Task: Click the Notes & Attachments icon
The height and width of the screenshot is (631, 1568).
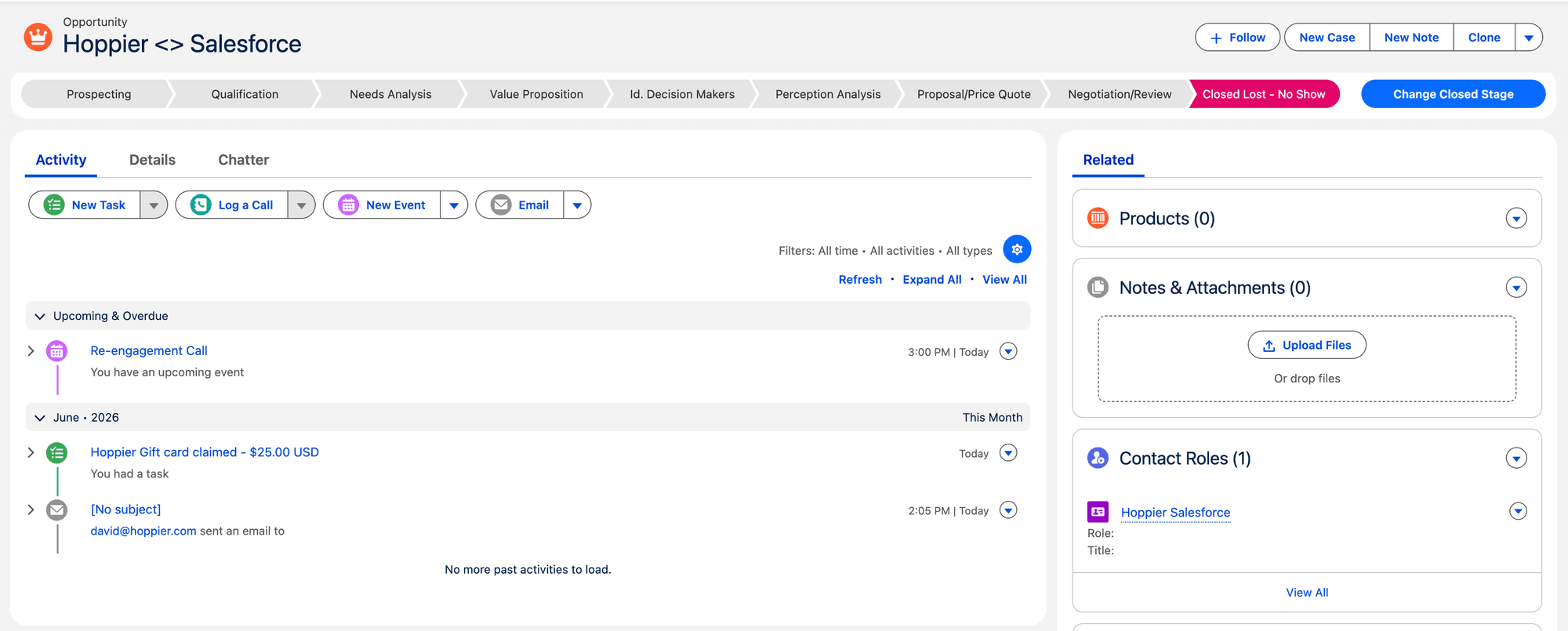Action: (1098, 287)
